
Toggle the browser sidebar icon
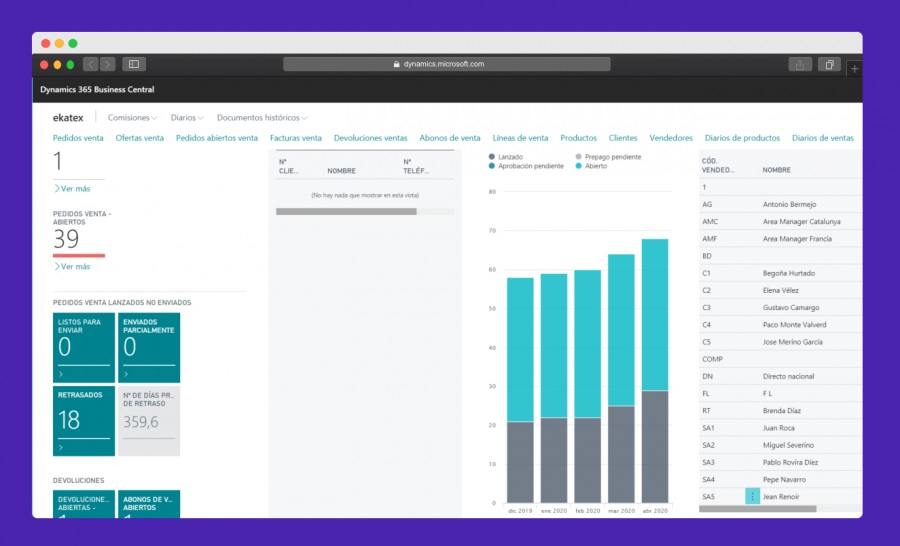(134, 64)
